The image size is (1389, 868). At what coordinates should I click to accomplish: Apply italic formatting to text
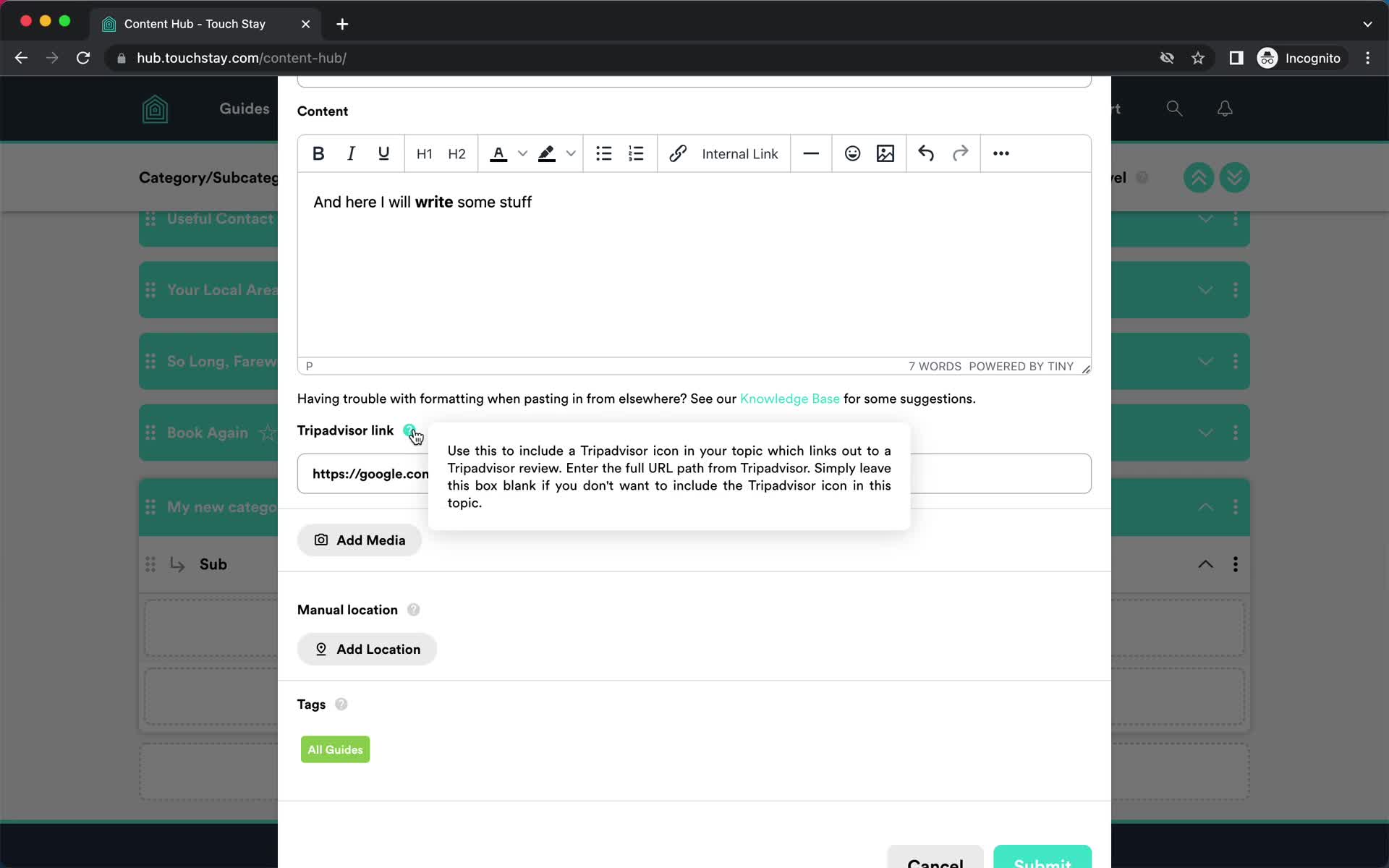tap(351, 153)
